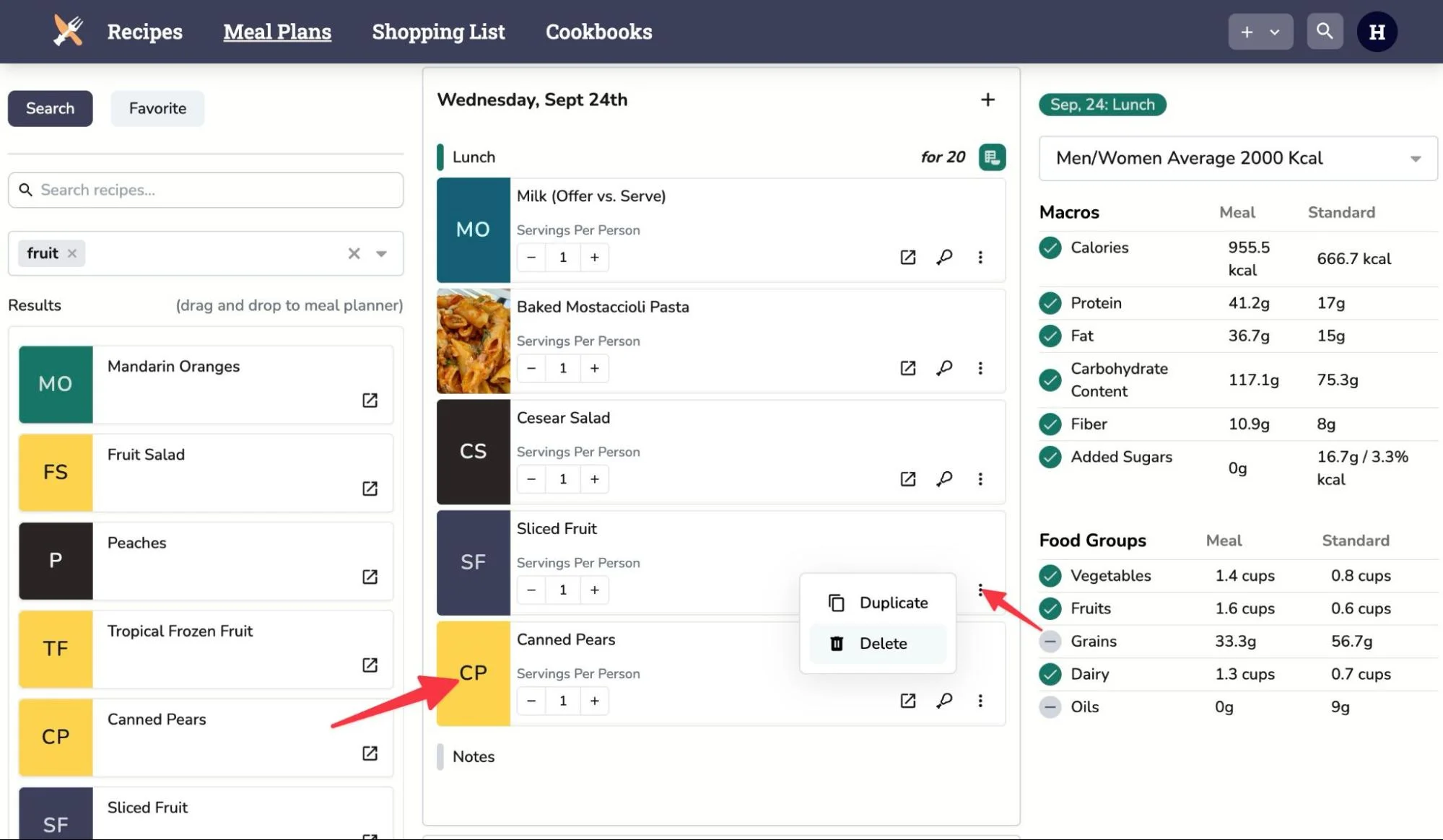Expand the Men/Women Average 2000 Kcal dropdown
Image resolution: width=1443 pixels, height=840 pixels.
[1415, 159]
